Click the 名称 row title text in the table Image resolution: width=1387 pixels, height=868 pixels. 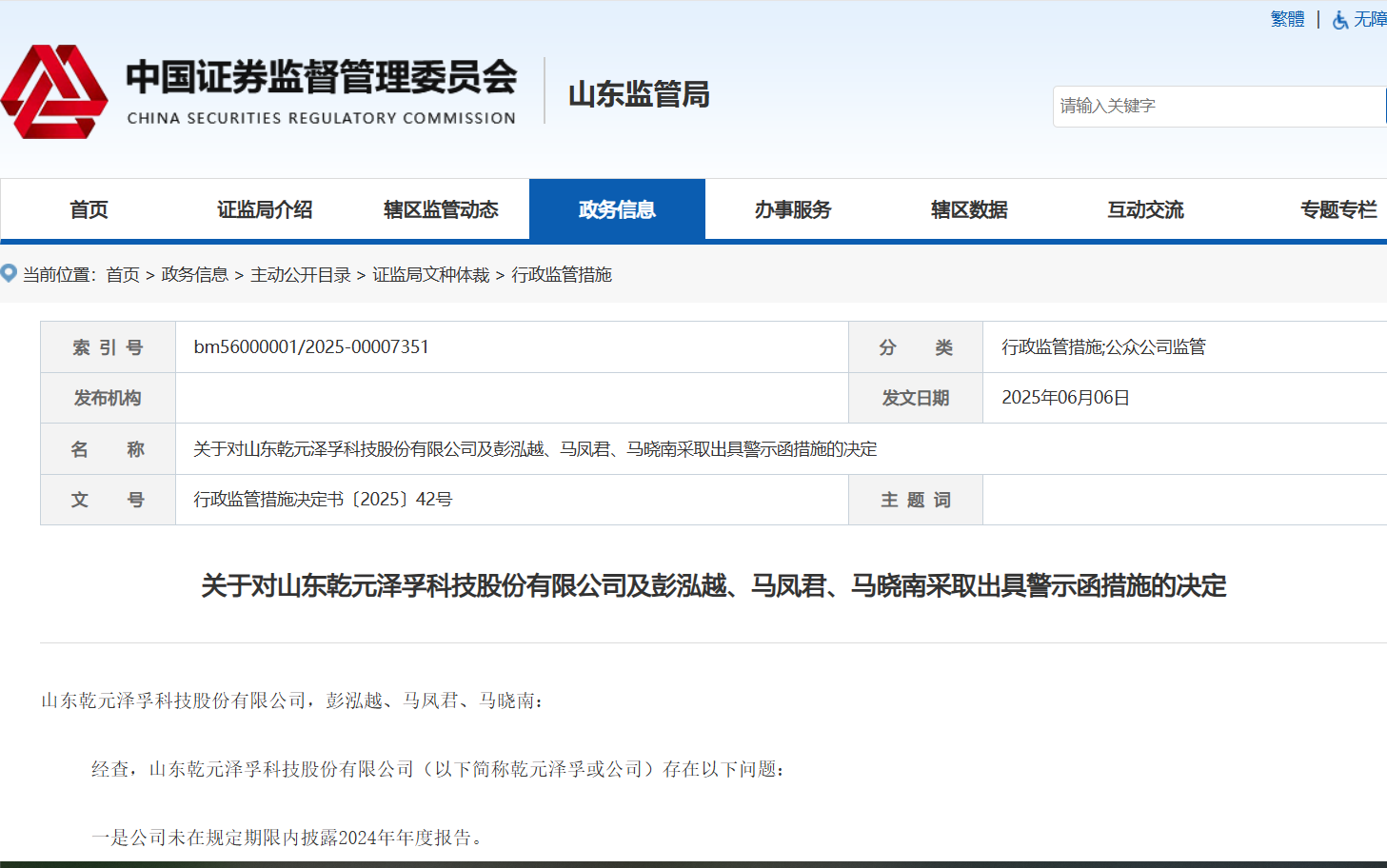click(535, 449)
